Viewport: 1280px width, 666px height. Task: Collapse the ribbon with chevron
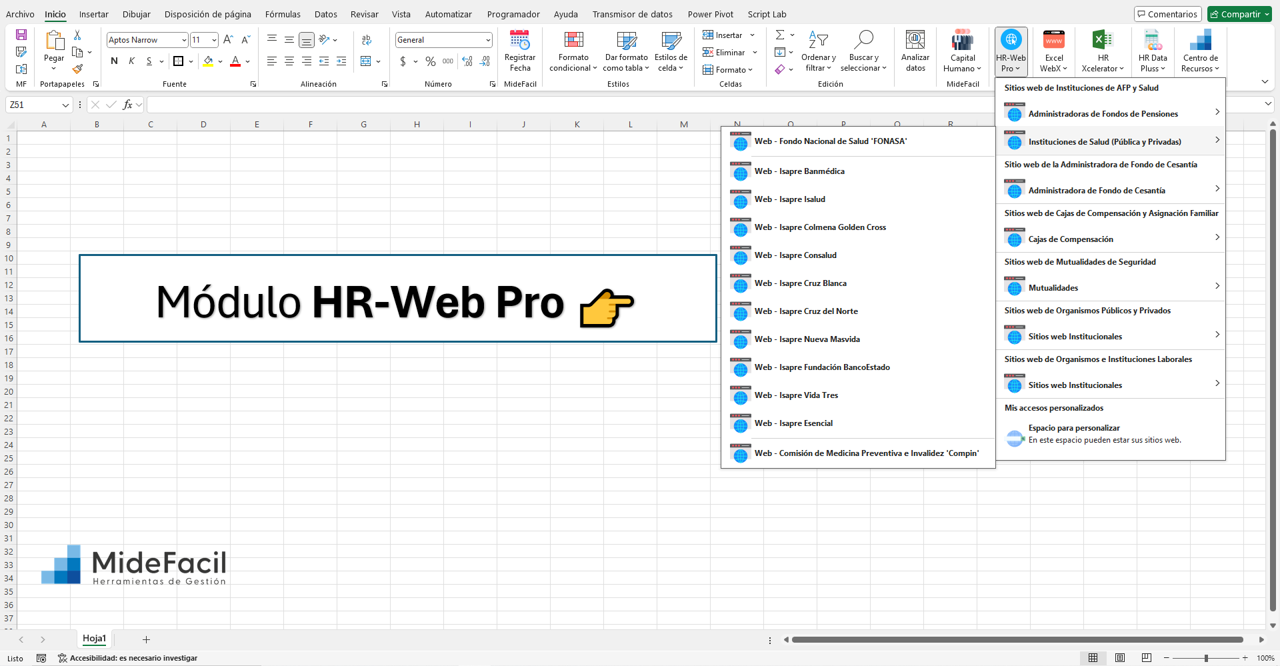click(1265, 82)
